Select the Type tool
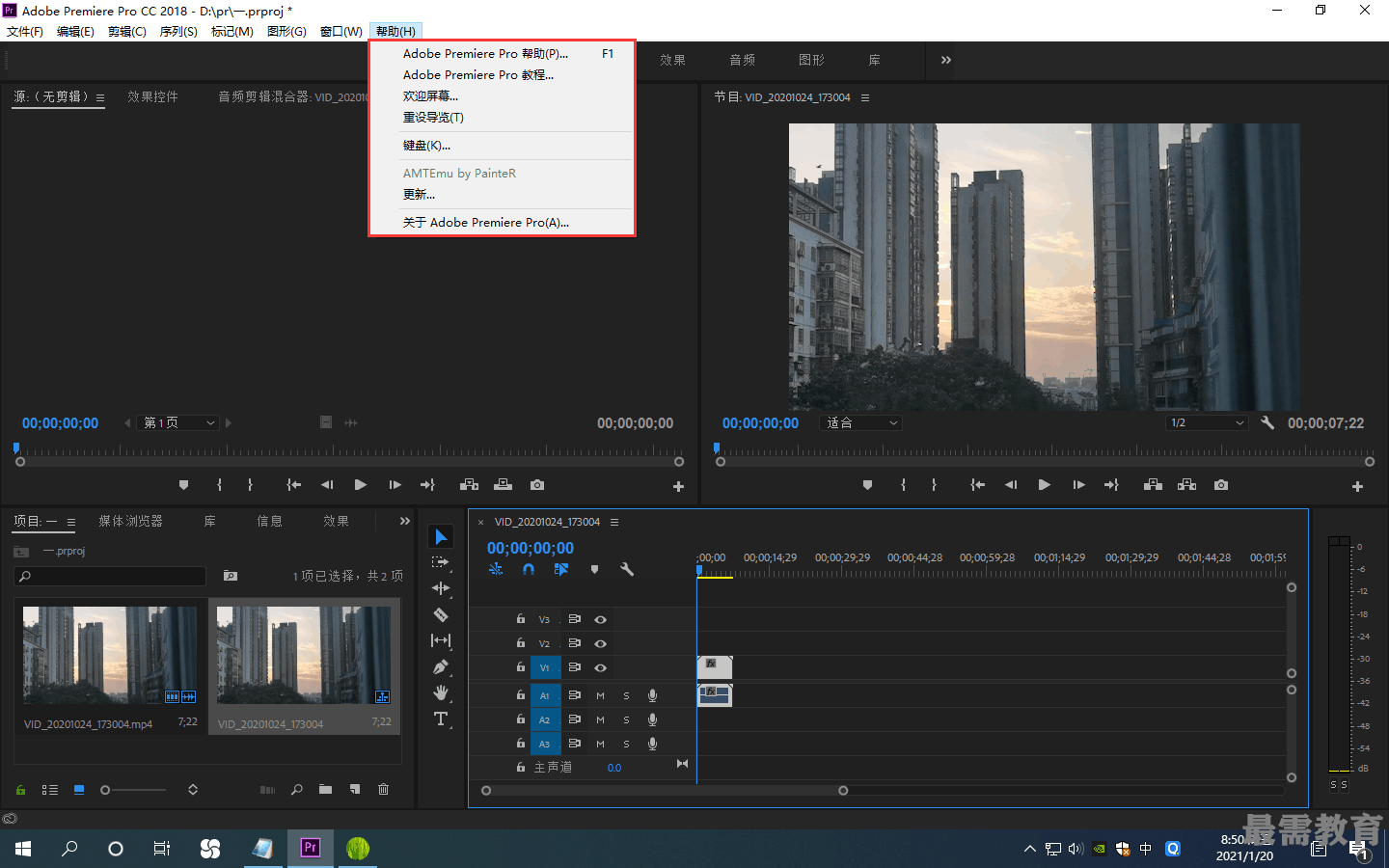The height and width of the screenshot is (868, 1389). [441, 719]
